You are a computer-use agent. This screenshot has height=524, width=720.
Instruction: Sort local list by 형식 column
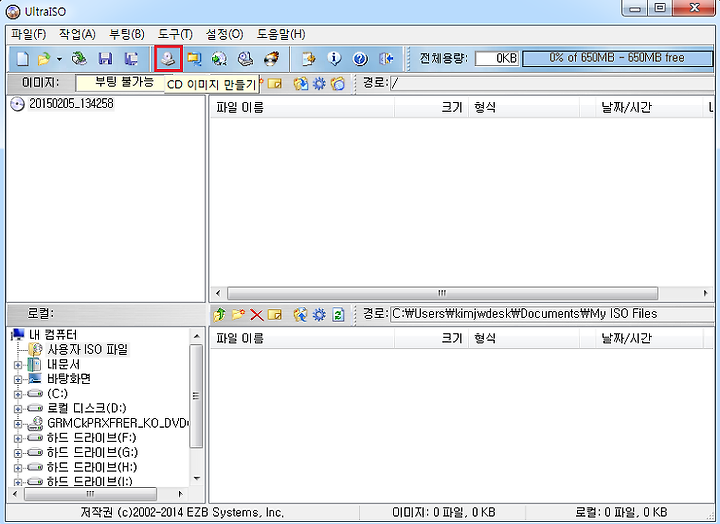pyautogui.click(x=524, y=338)
